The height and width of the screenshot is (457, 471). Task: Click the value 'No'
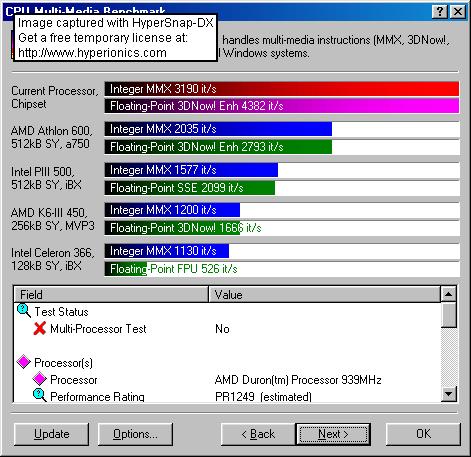pyautogui.click(x=222, y=329)
